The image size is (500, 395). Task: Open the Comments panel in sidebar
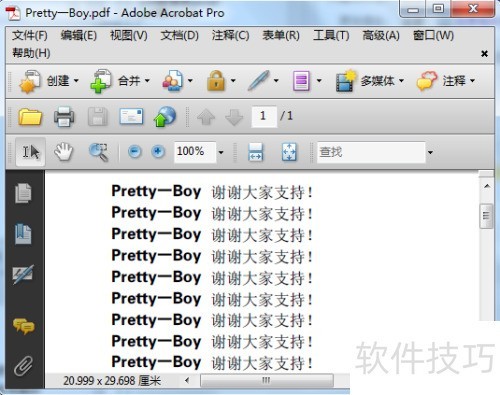(23, 326)
